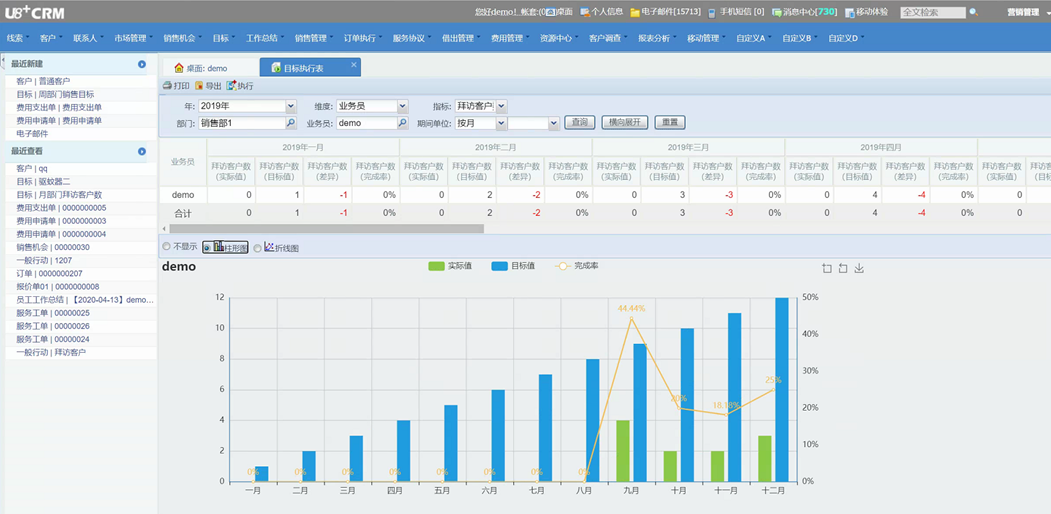Click the green 九月 实际值 bar
1051x514 pixels.
coord(623,450)
